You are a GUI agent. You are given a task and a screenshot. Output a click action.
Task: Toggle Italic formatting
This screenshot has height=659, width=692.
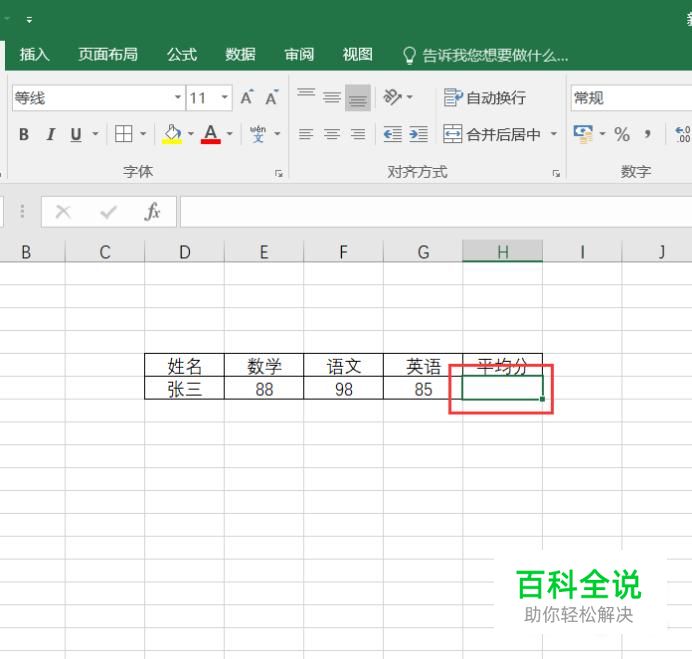click(x=51, y=134)
